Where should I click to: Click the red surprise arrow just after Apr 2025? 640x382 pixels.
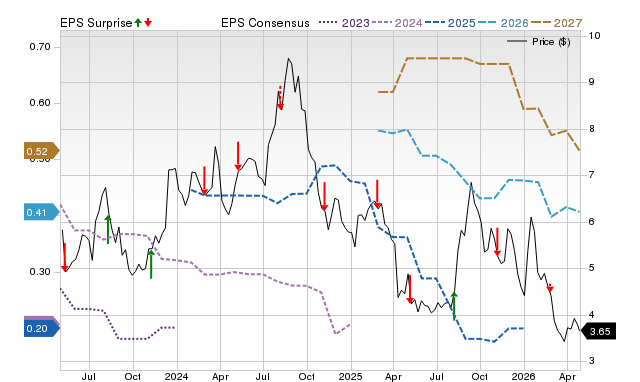tap(410, 289)
